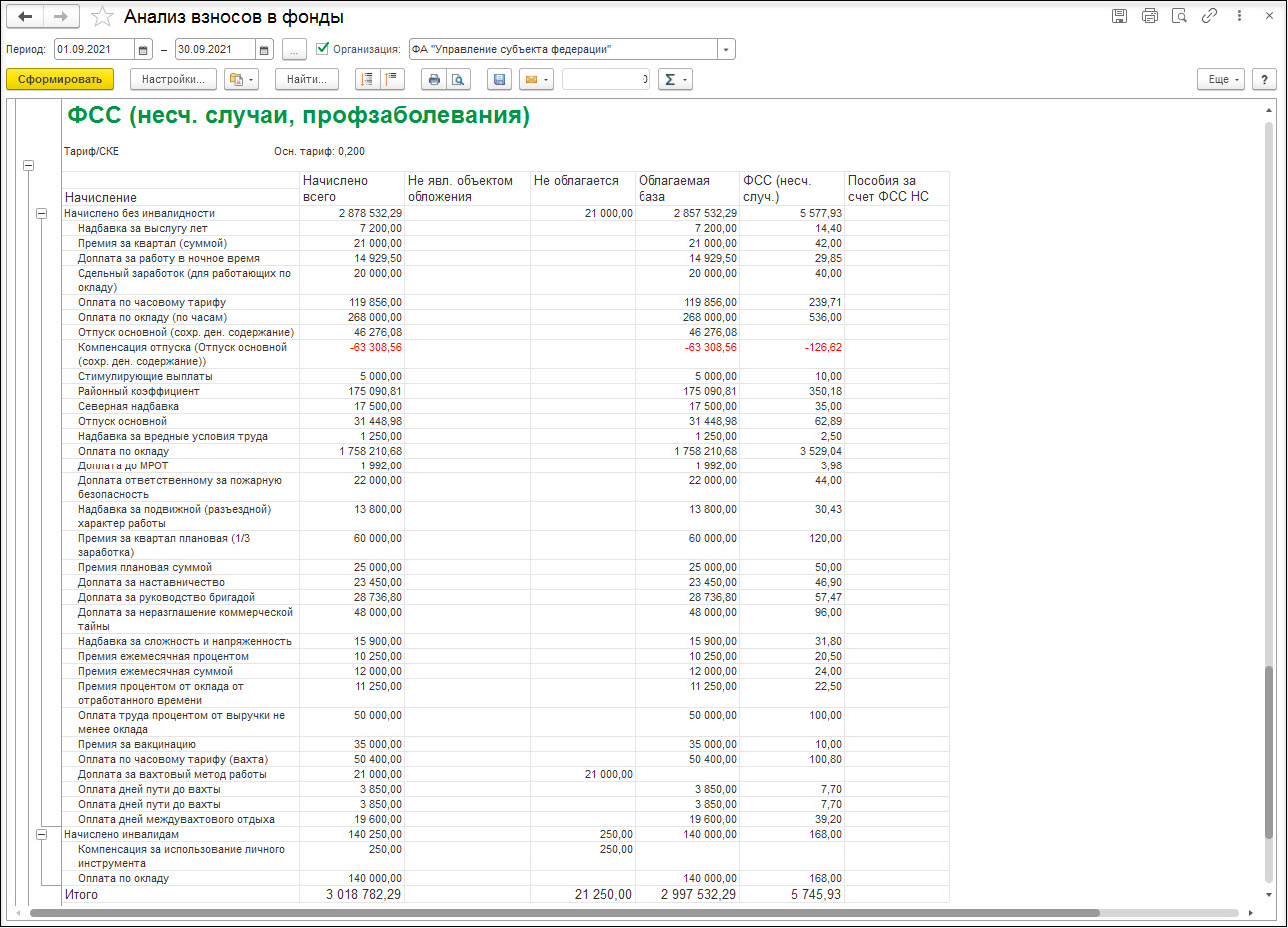
Task: Click the Районный коэффициент row label
Action: (x=139, y=391)
